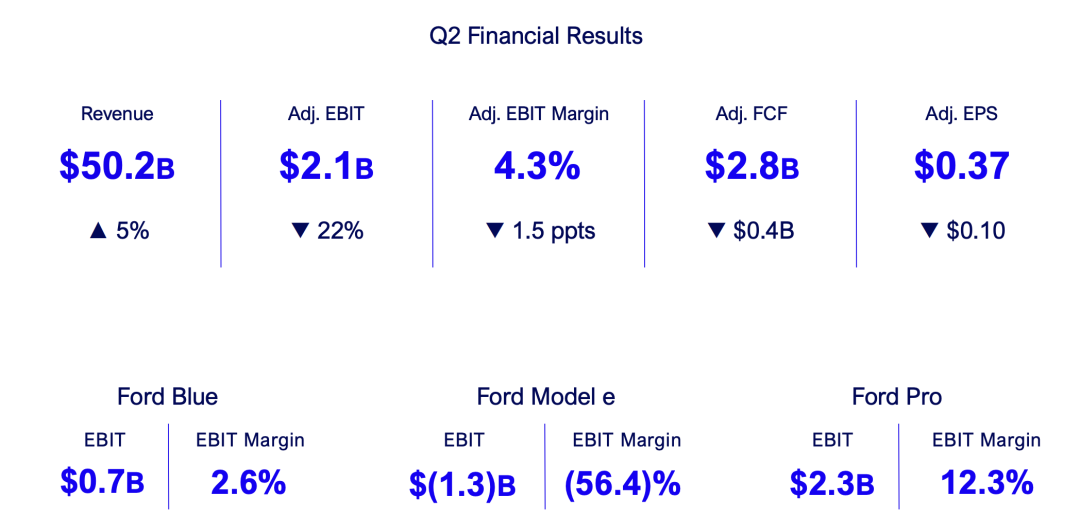Select Ford Blue's $0.7B EBIT value
This screenshot has width=1080, height=531.
[x=102, y=483]
